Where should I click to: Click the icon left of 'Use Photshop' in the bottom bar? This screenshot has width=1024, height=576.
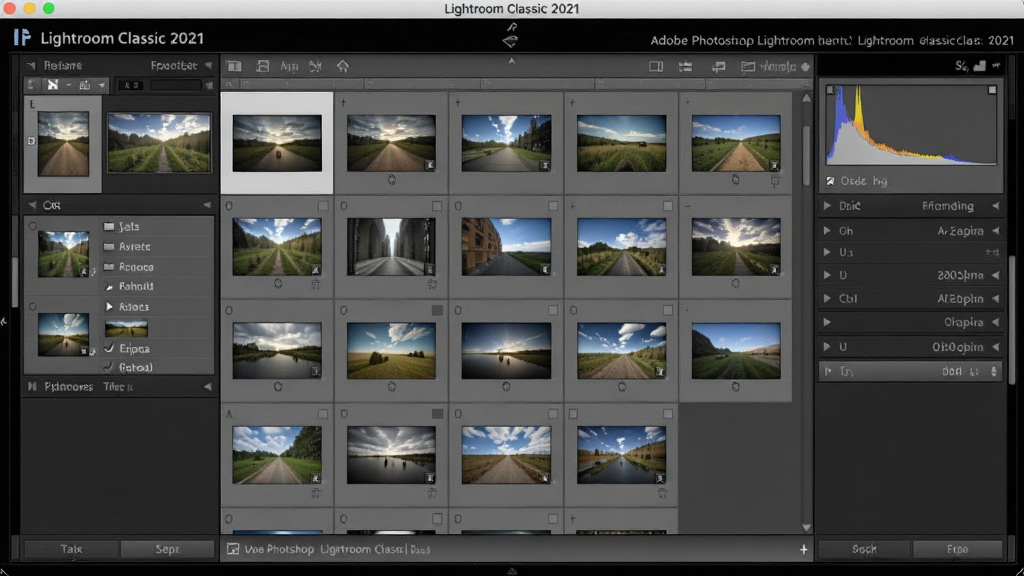click(232, 549)
